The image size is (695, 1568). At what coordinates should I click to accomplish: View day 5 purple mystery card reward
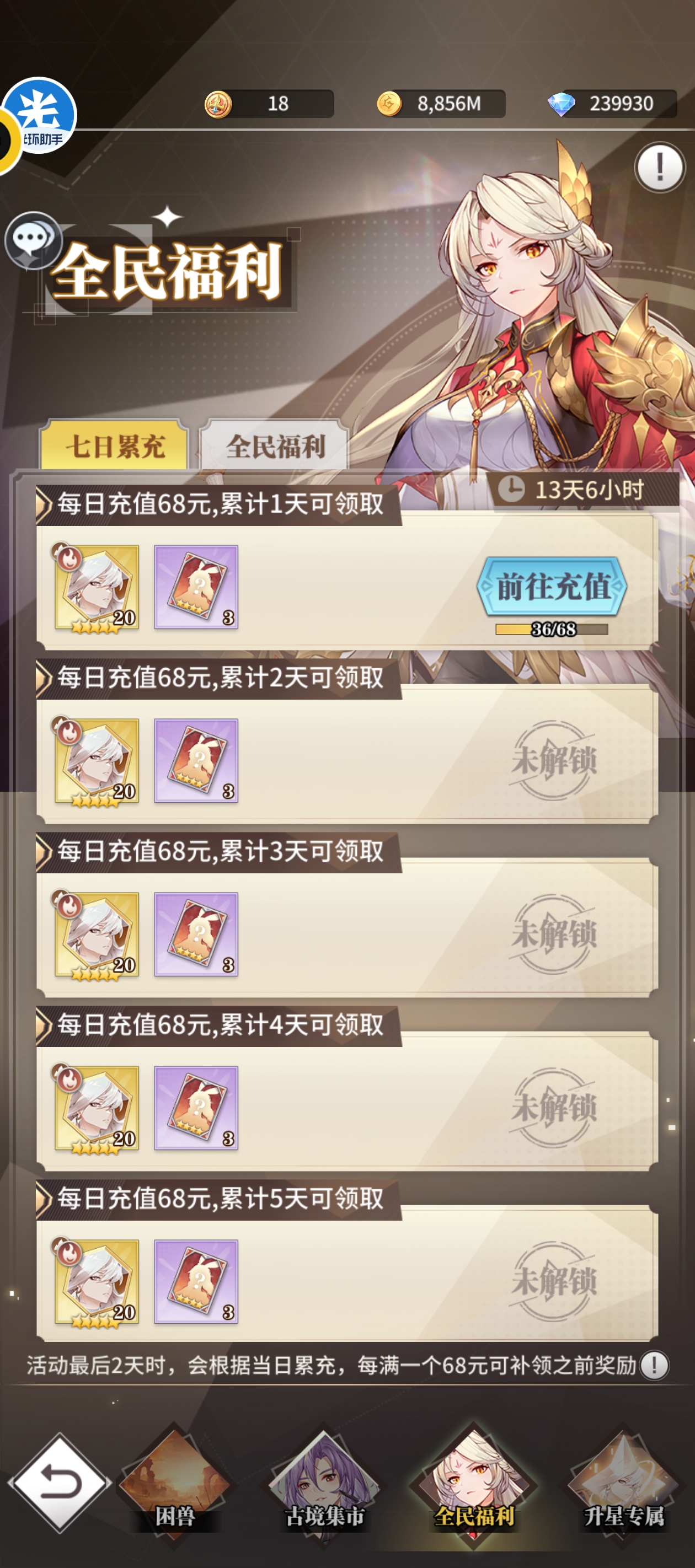[x=196, y=1281]
